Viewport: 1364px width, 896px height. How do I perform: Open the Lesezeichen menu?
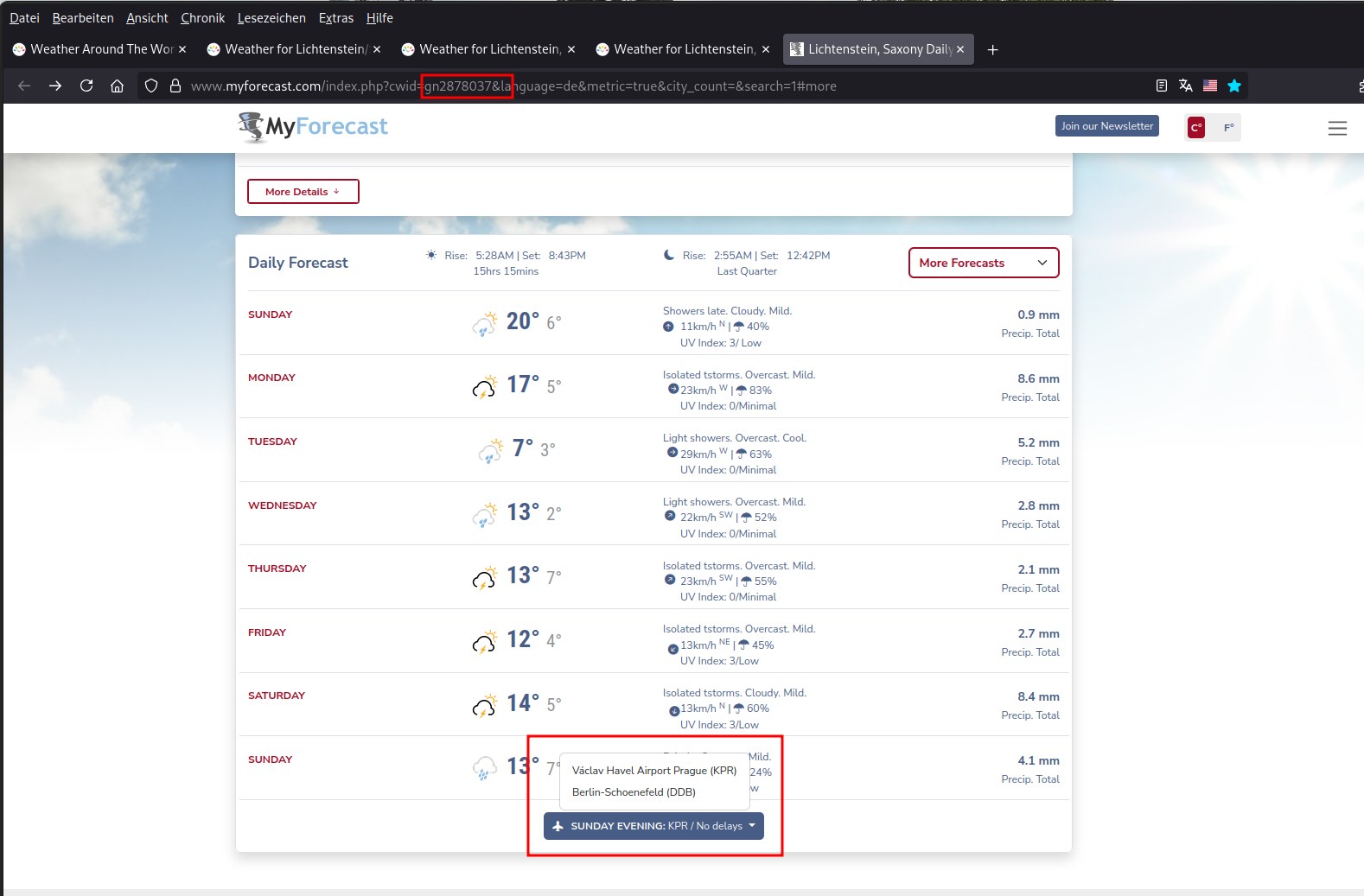(x=271, y=17)
